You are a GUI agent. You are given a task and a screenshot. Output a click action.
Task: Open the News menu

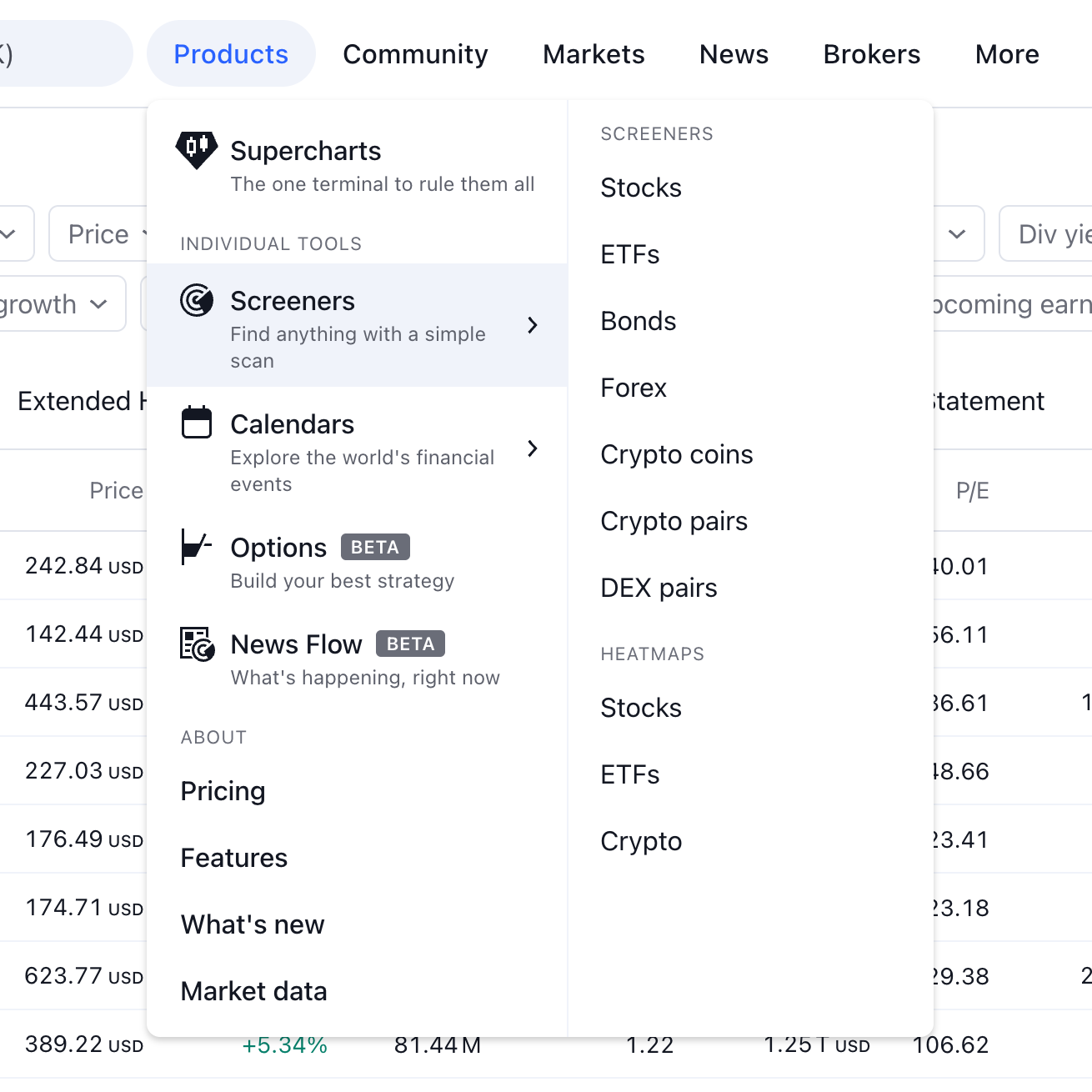point(734,54)
